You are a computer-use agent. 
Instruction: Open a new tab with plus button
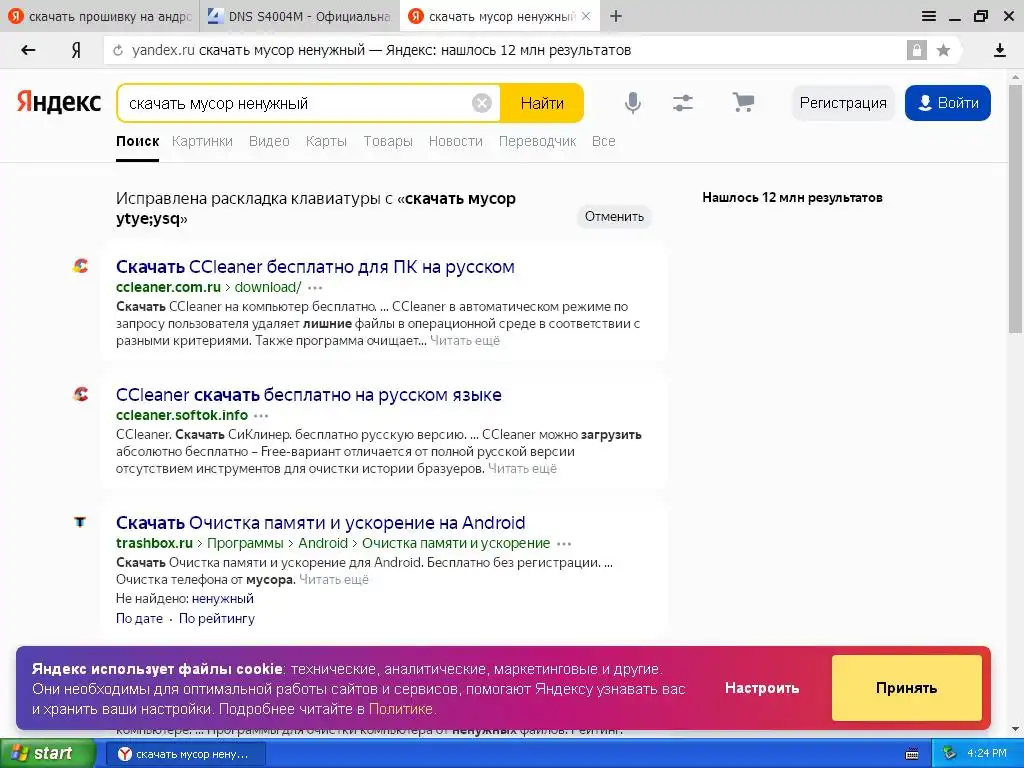tap(616, 16)
